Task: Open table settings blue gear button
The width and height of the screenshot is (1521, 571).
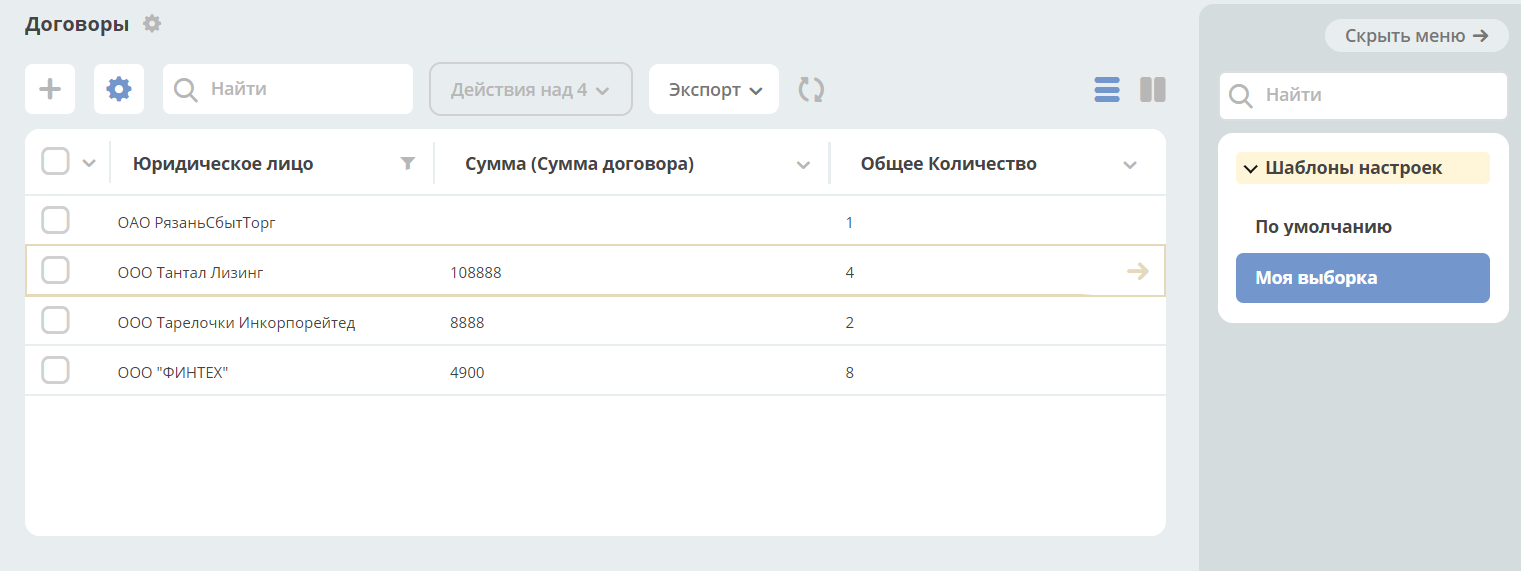Action: pos(119,89)
